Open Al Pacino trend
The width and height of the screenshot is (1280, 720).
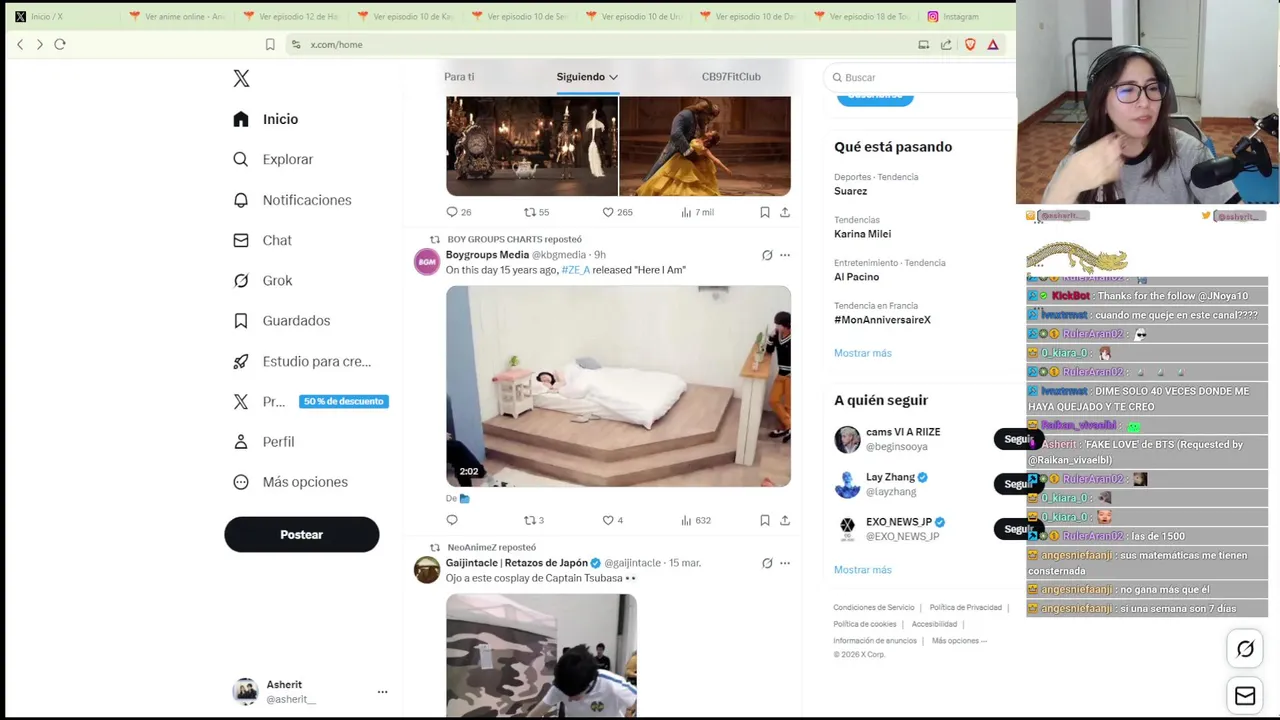pyautogui.click(x=857, y=277)
